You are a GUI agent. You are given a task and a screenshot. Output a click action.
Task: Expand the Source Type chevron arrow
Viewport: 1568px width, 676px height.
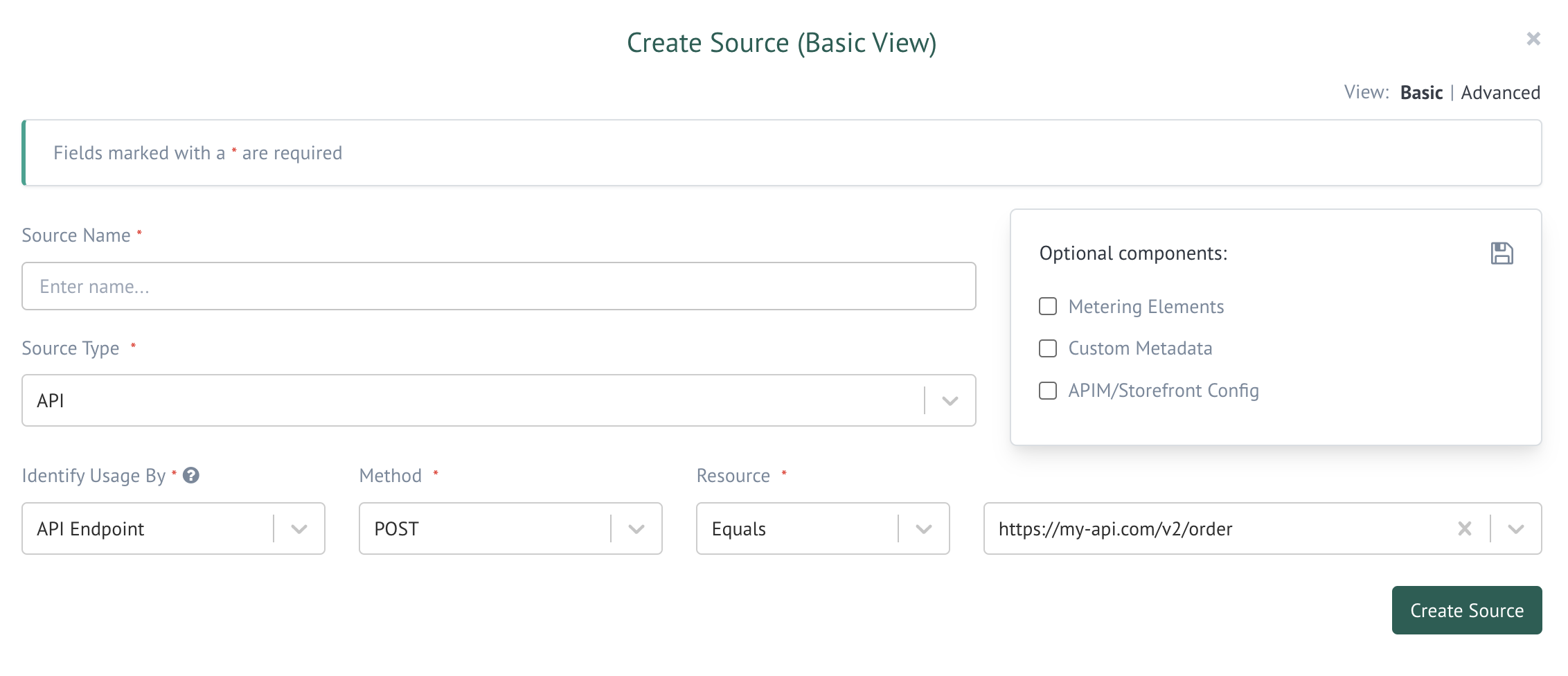(950, 401)
